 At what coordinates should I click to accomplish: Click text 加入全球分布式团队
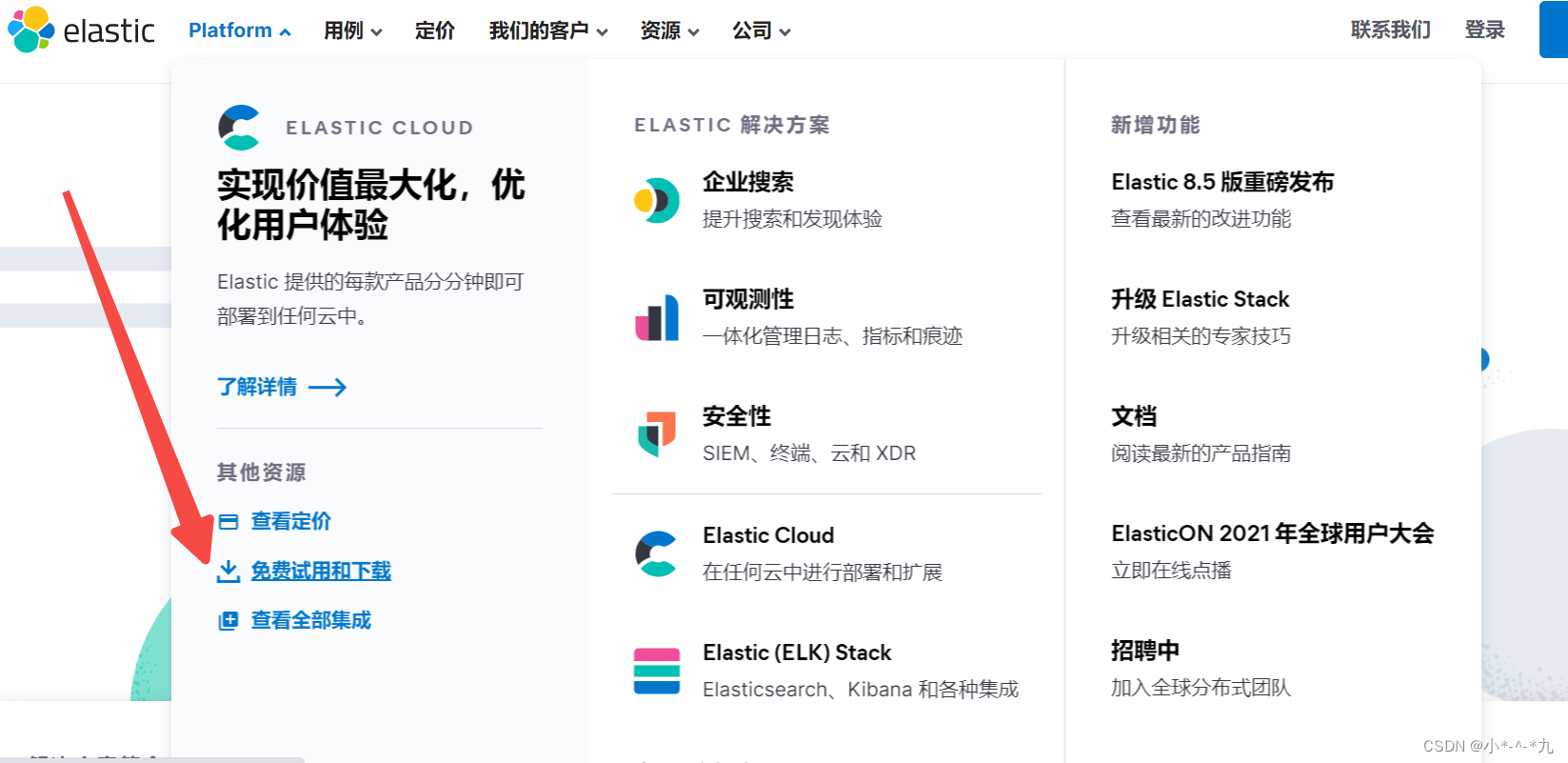(x=1201, y=688)
